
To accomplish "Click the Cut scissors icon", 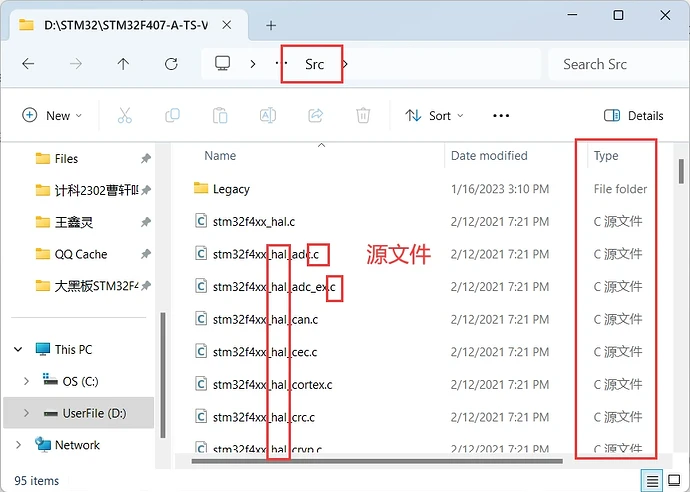I will pos(125,115).
